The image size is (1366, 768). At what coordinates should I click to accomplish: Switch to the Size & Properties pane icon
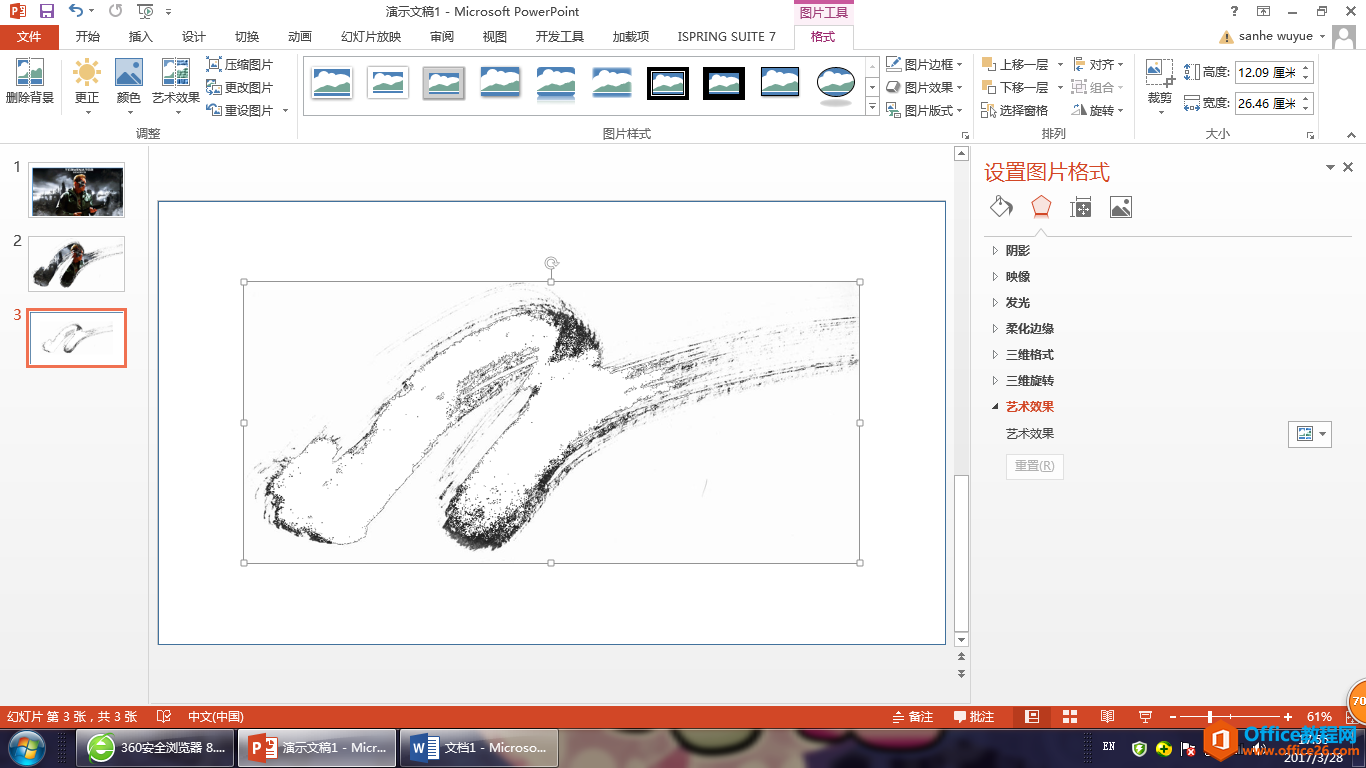(x=1080, y=207)
